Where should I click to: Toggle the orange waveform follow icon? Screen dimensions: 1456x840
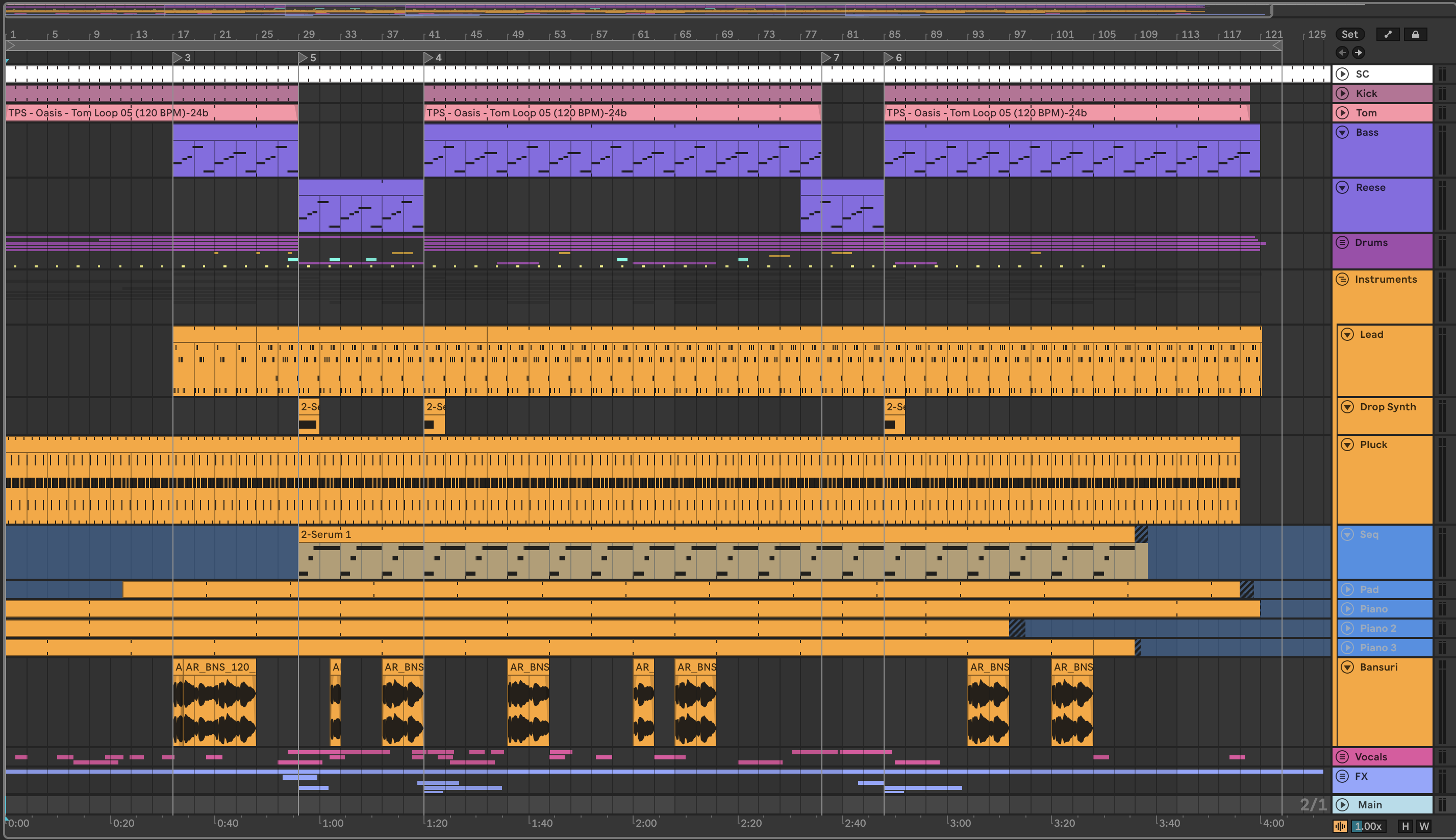pyautogui.click(x=1340, y=826)
